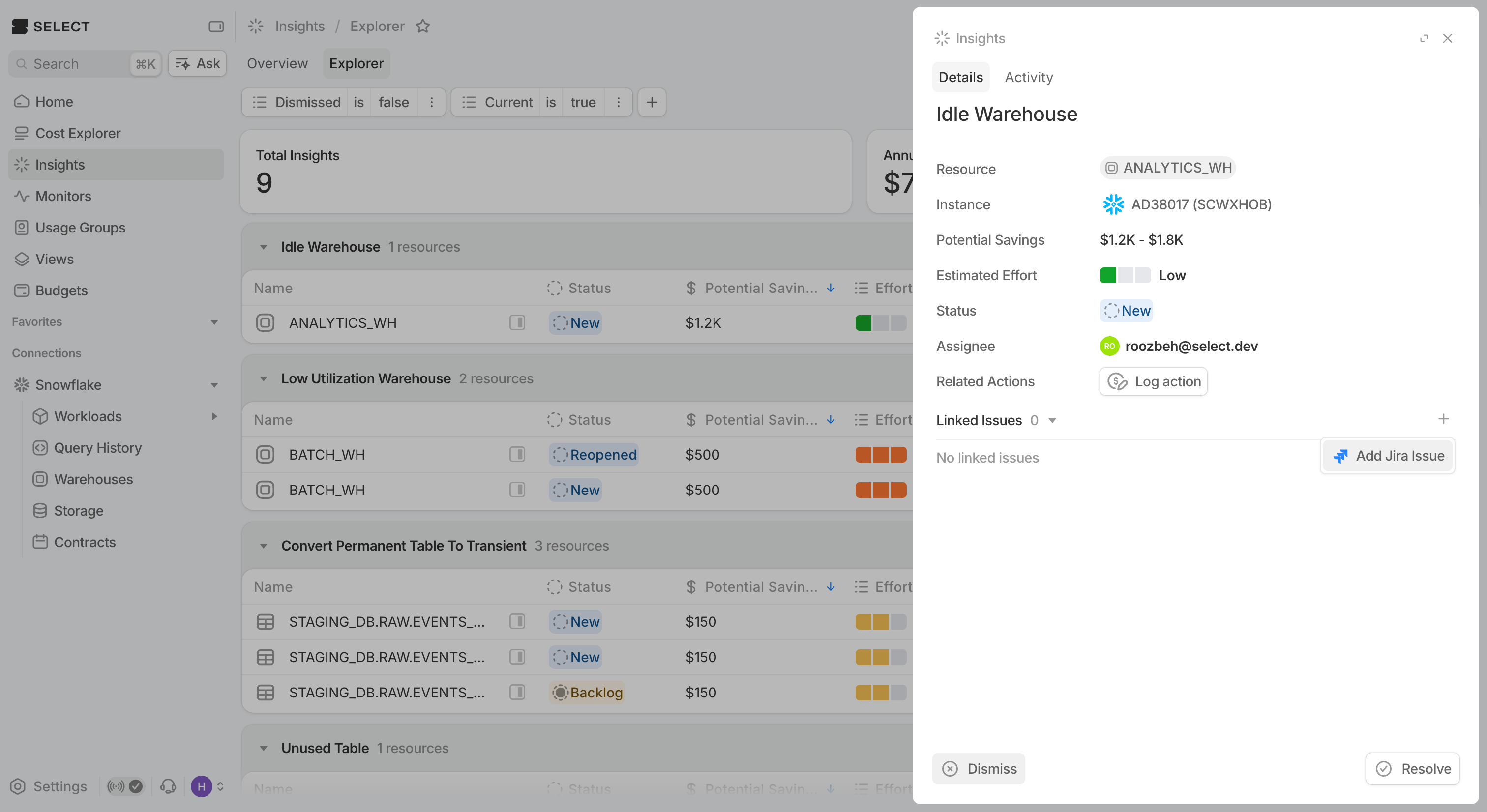Open side panel icon for Reopened BATCH_WH row
1487x812 pixels.
pyautogui.click(x=517, y=455)
